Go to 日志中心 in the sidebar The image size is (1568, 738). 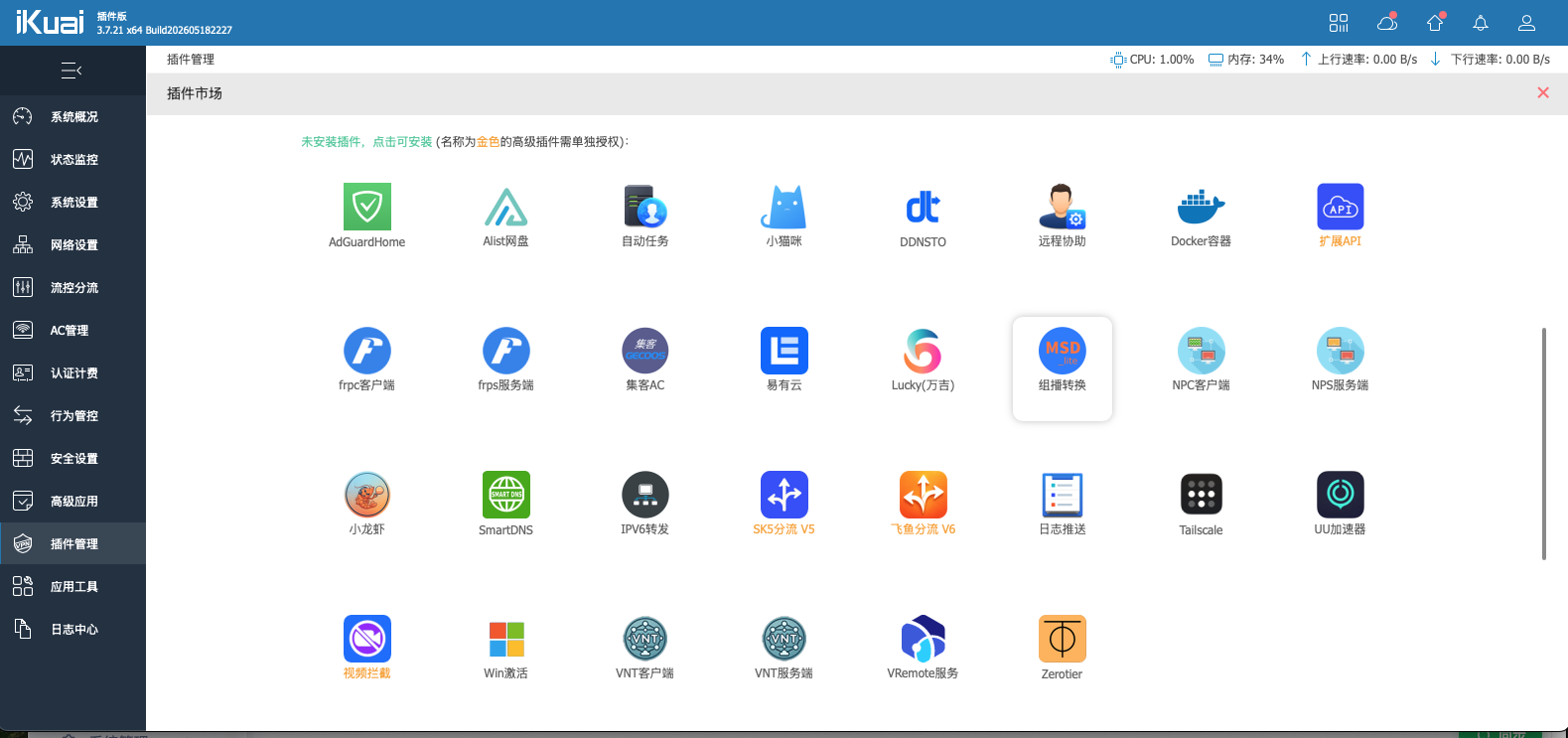[72, 630]
